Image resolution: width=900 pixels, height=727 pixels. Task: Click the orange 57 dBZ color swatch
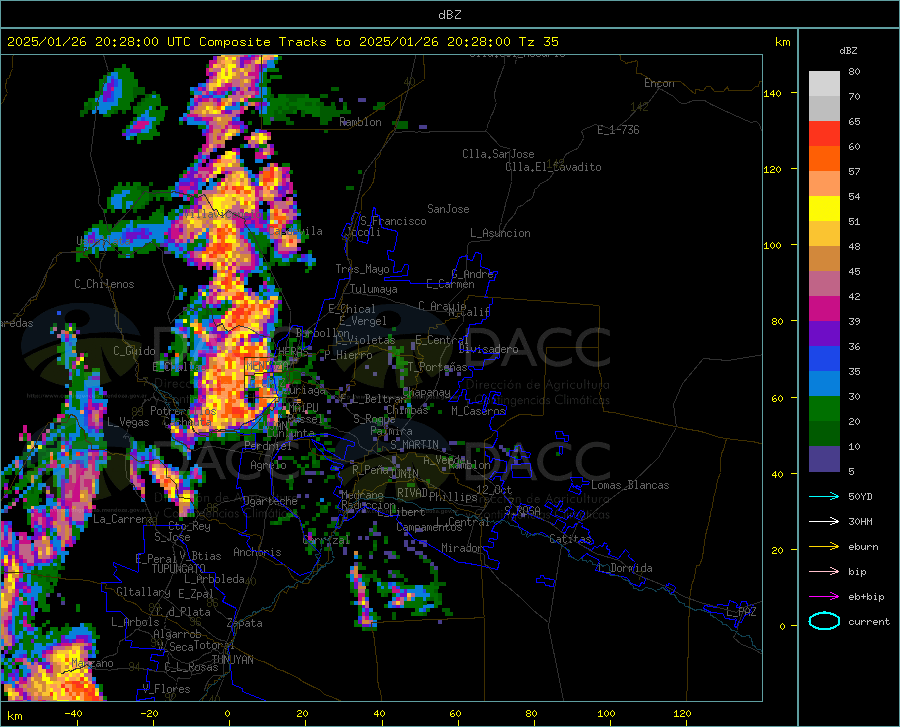(824, 159)
